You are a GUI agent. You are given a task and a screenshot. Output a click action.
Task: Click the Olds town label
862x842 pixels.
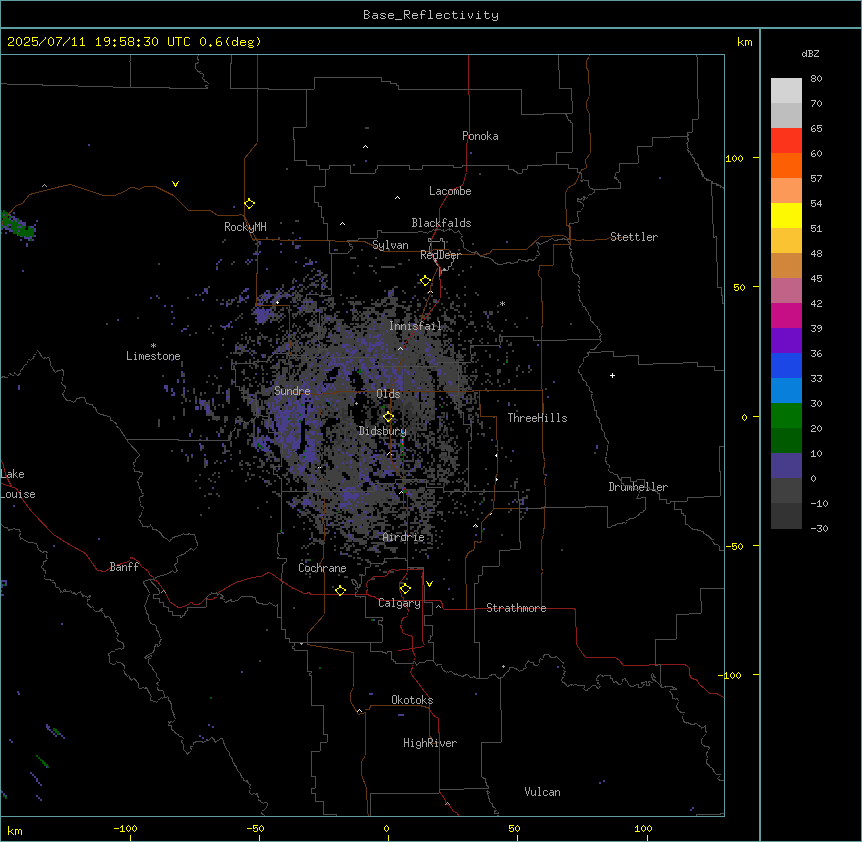pos(388,394)
